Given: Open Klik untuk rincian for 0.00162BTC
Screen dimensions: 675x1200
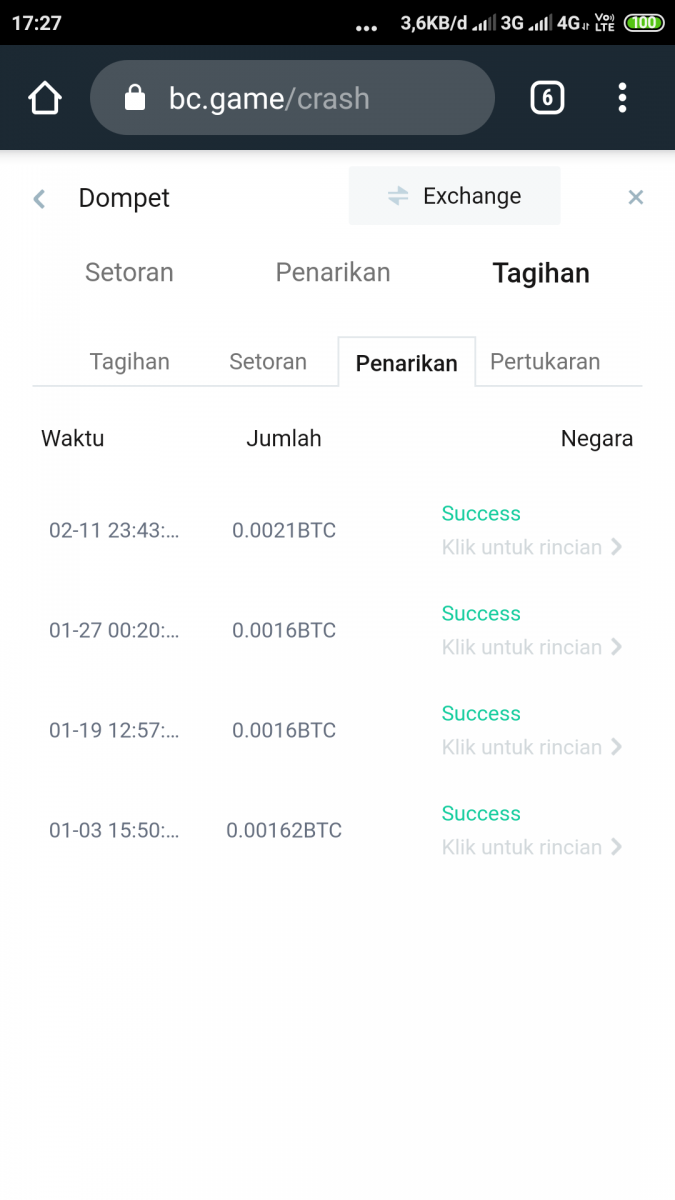Looking at the screenshot, I should coord(531,847).
